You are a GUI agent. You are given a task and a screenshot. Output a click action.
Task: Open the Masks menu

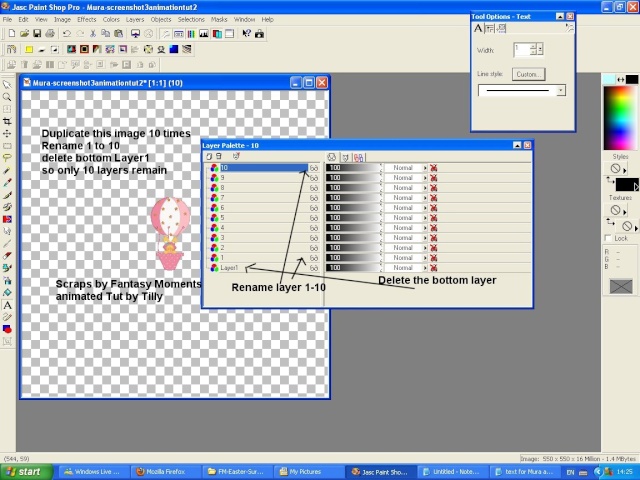(x=219, y=19)
